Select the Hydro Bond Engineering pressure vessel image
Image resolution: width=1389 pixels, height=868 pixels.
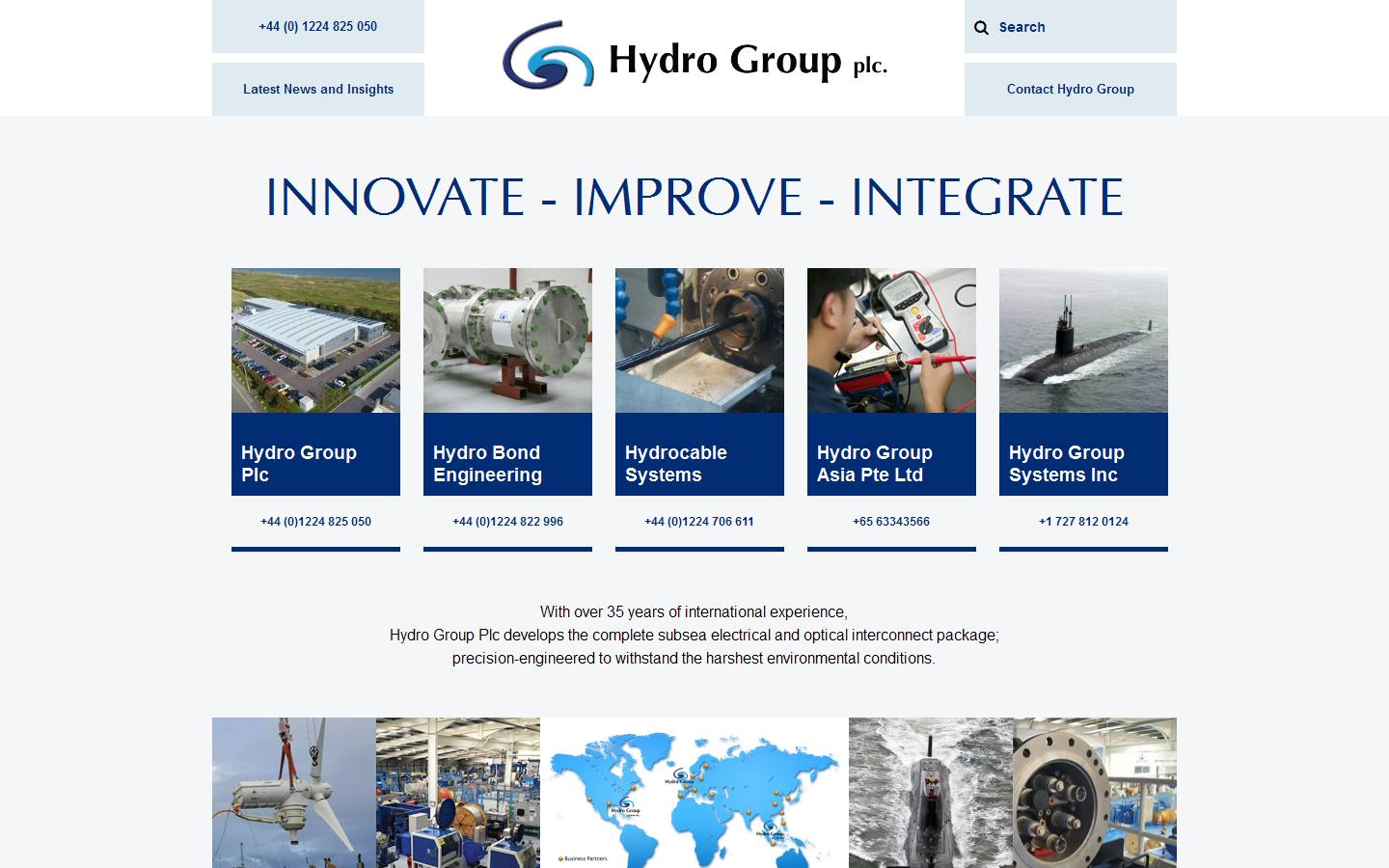pyautogui.click(x=507, y=339)
